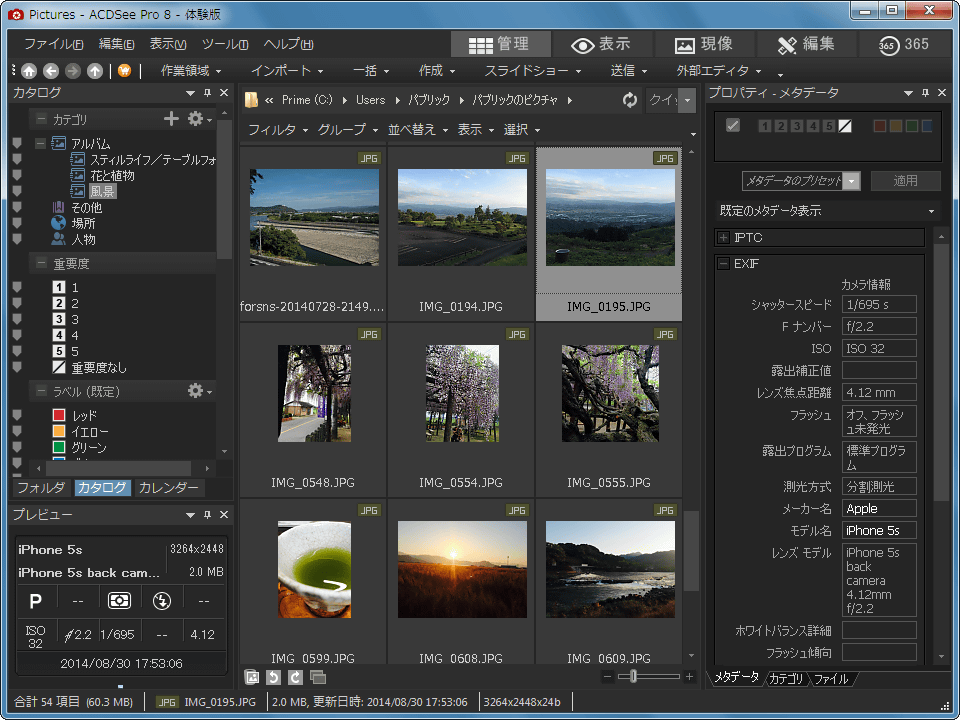Select the green color label swatch in properties
Image resolution: width=960 pixels, height=720 pixels.
pos(911,126)
